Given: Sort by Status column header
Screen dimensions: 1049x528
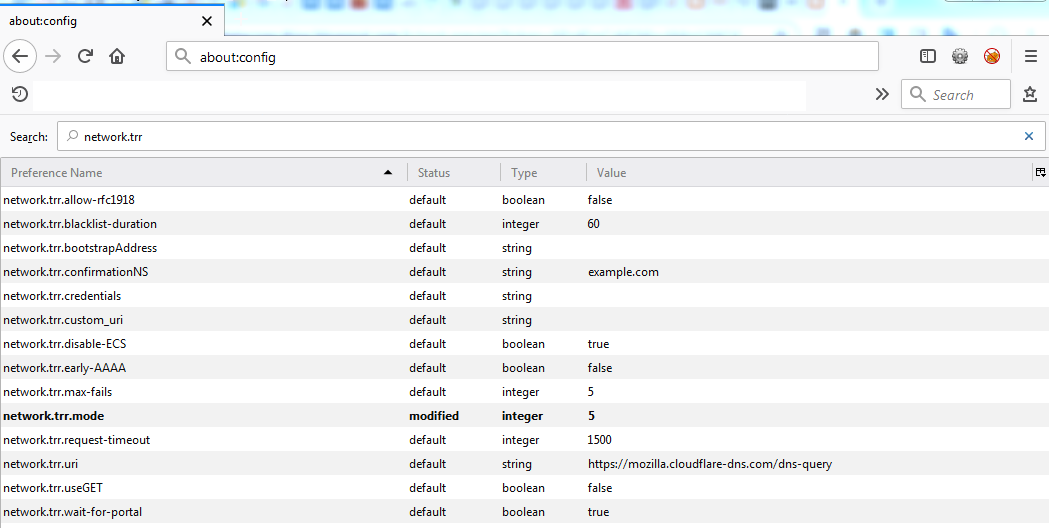Looking at the screenshot, I should (x=454, y=173).
